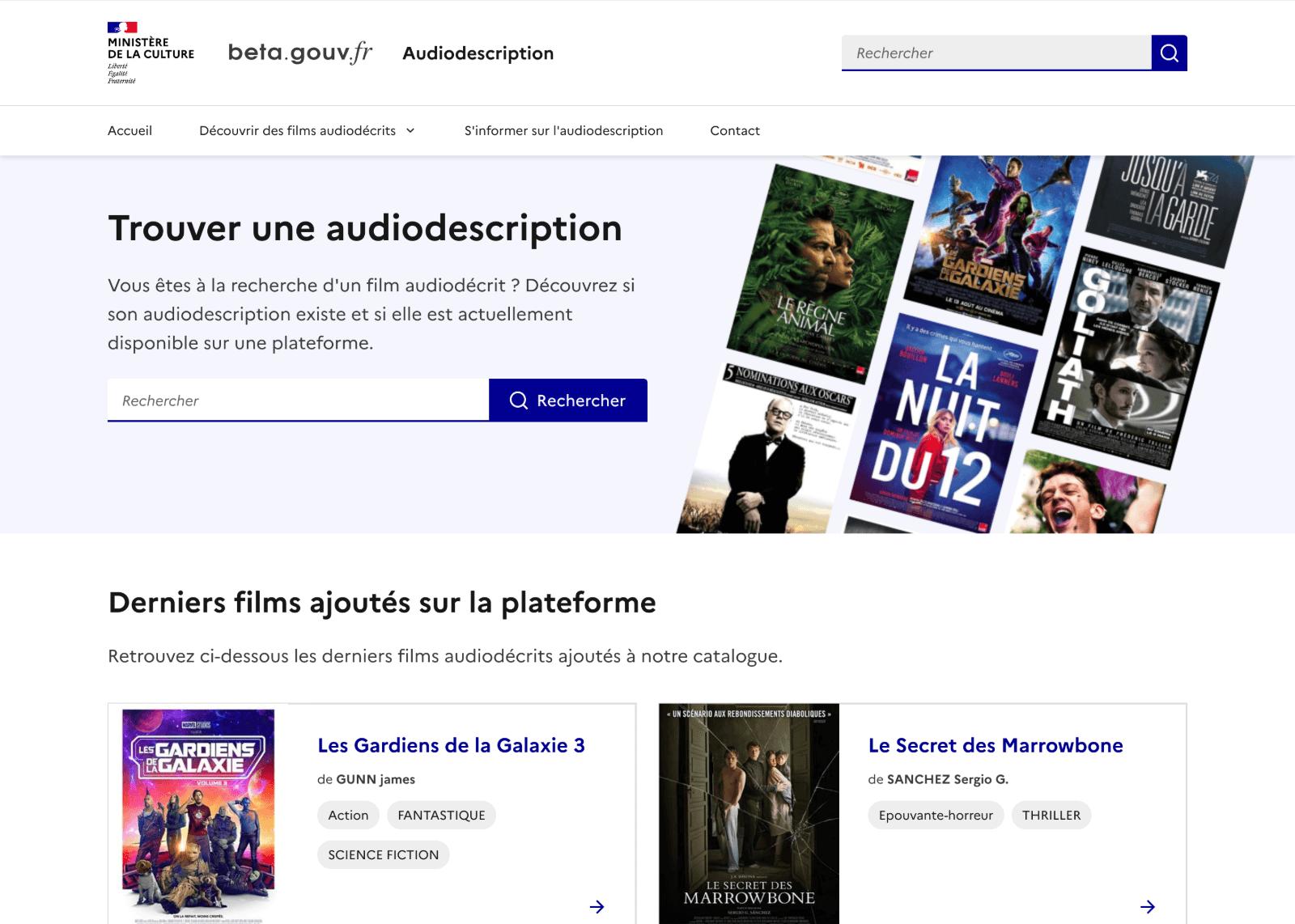Select the Epouvante-horreur genre tag

(936, 816)
